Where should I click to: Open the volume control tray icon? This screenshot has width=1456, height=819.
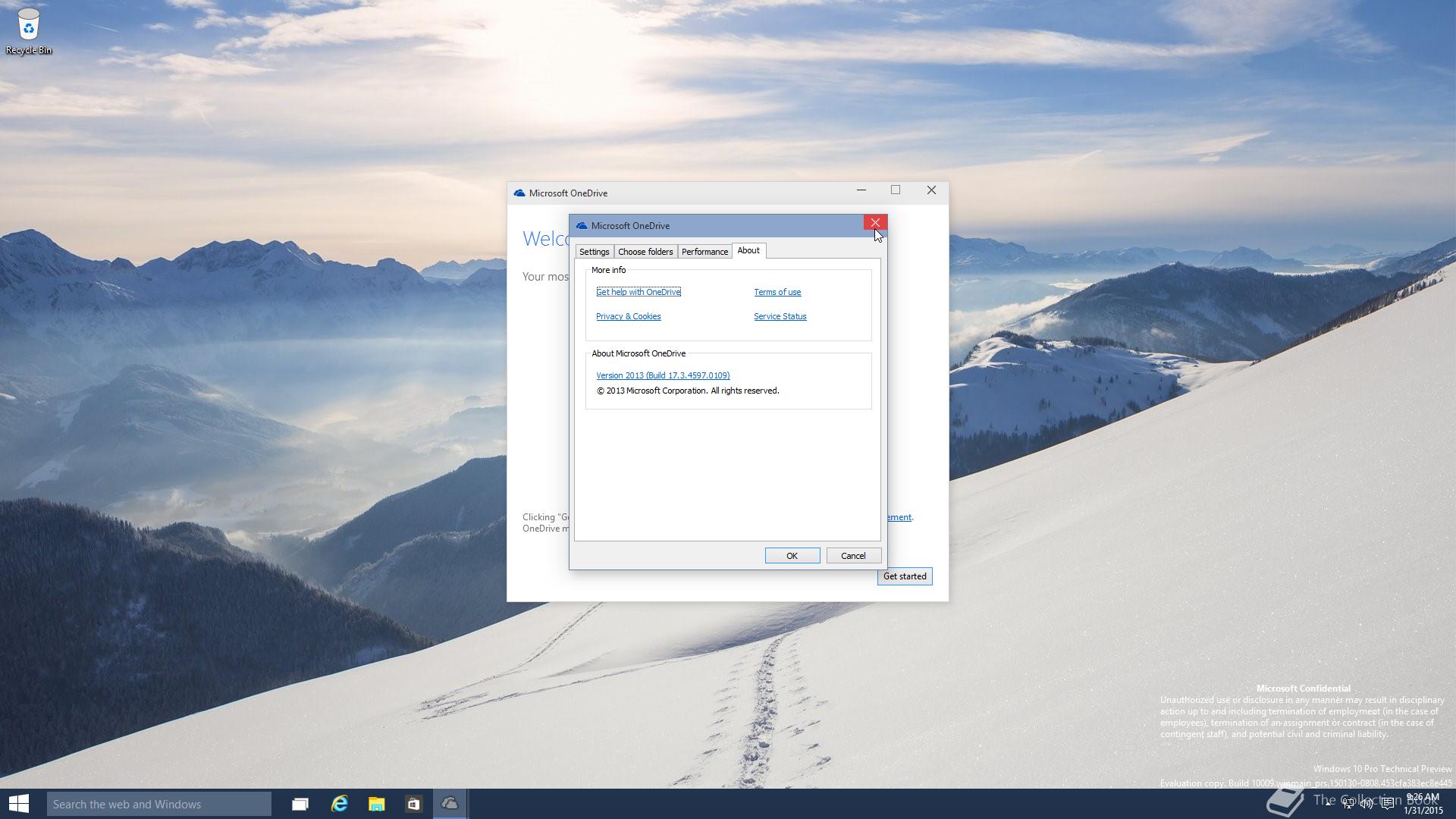(x=1367, y=804)
